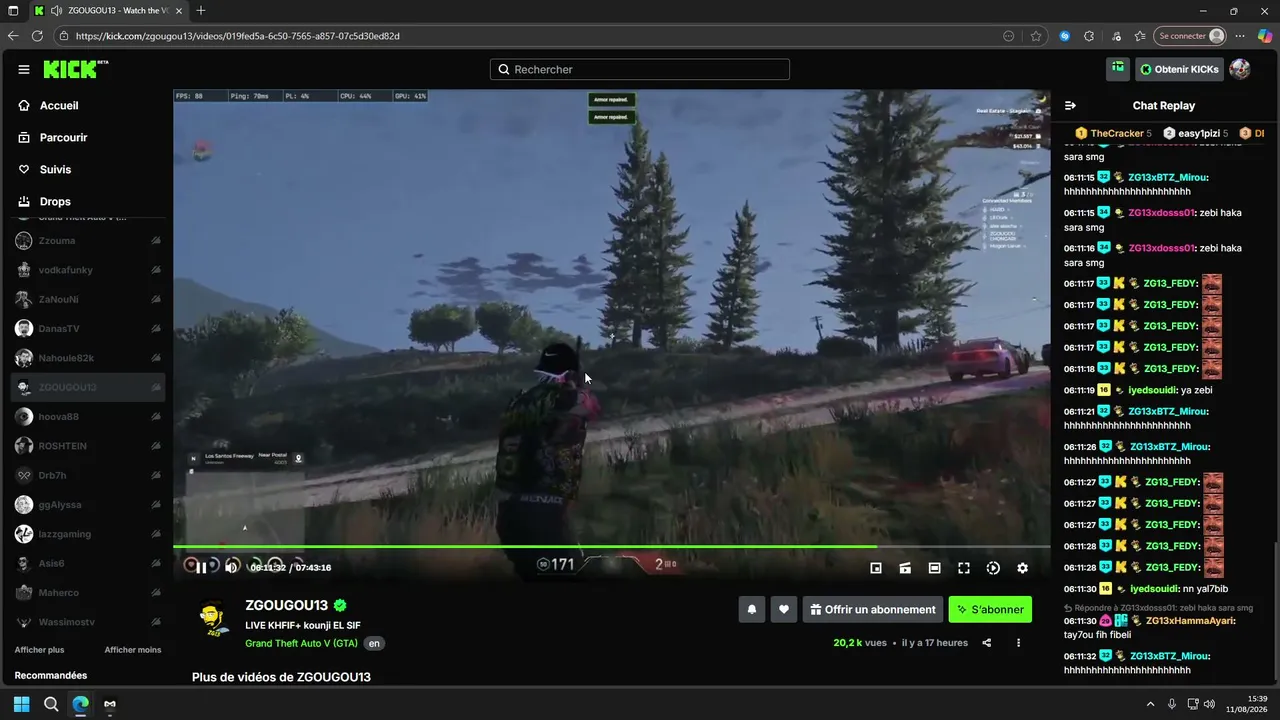This screenshot has height=720, width=1280.
Task: Collapse the Chat Replay panel
Action: tap(1070, 106)
